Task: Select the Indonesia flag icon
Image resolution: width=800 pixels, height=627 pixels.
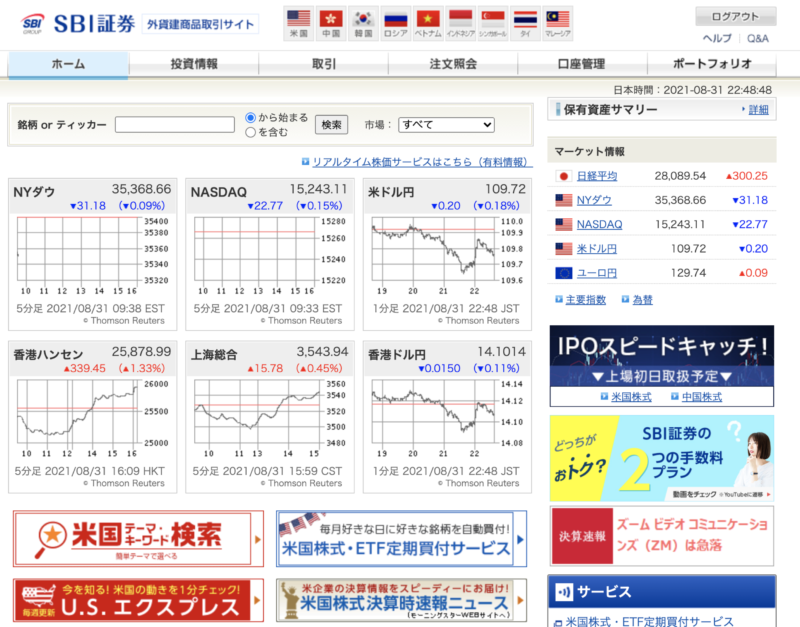Action: (460, 23)
